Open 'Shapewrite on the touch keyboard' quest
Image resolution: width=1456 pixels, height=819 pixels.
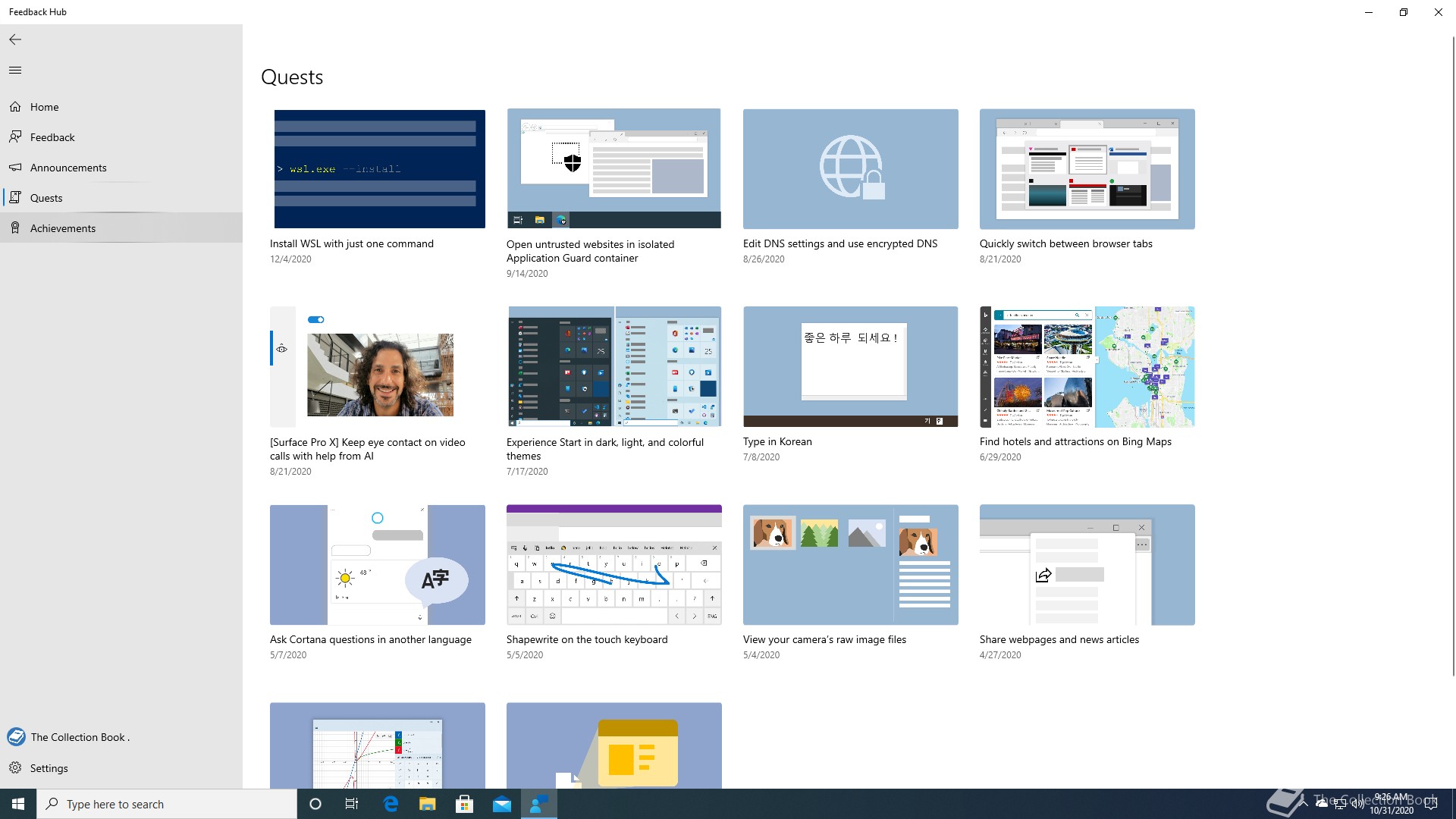click(x=587, y=639)
